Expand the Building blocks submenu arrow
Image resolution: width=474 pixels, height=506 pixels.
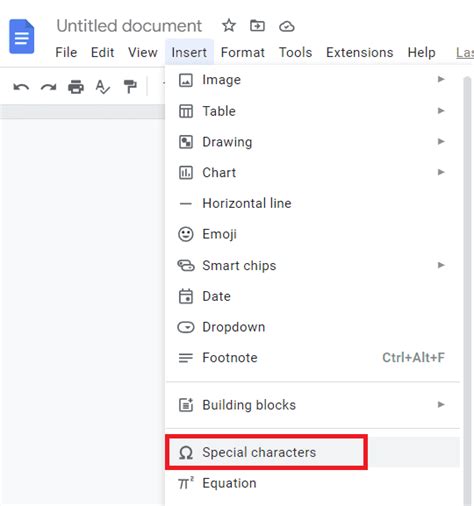(441, 405)
